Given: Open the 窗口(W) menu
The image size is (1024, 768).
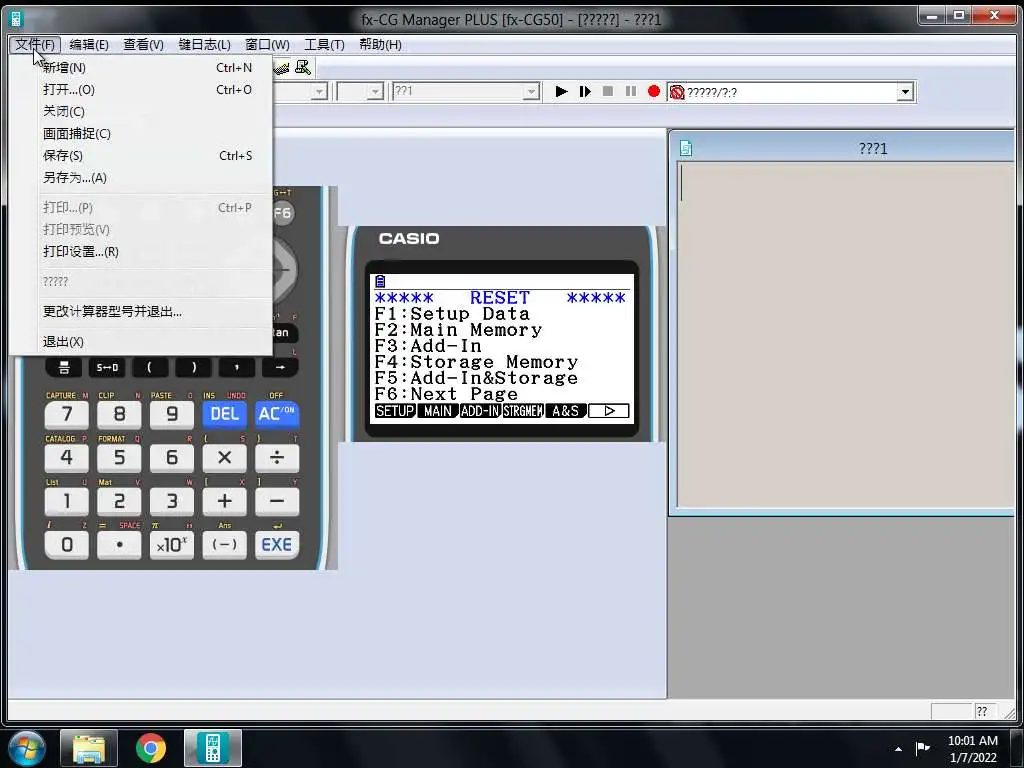Looking at the screenshot, I should click(267, 44).
